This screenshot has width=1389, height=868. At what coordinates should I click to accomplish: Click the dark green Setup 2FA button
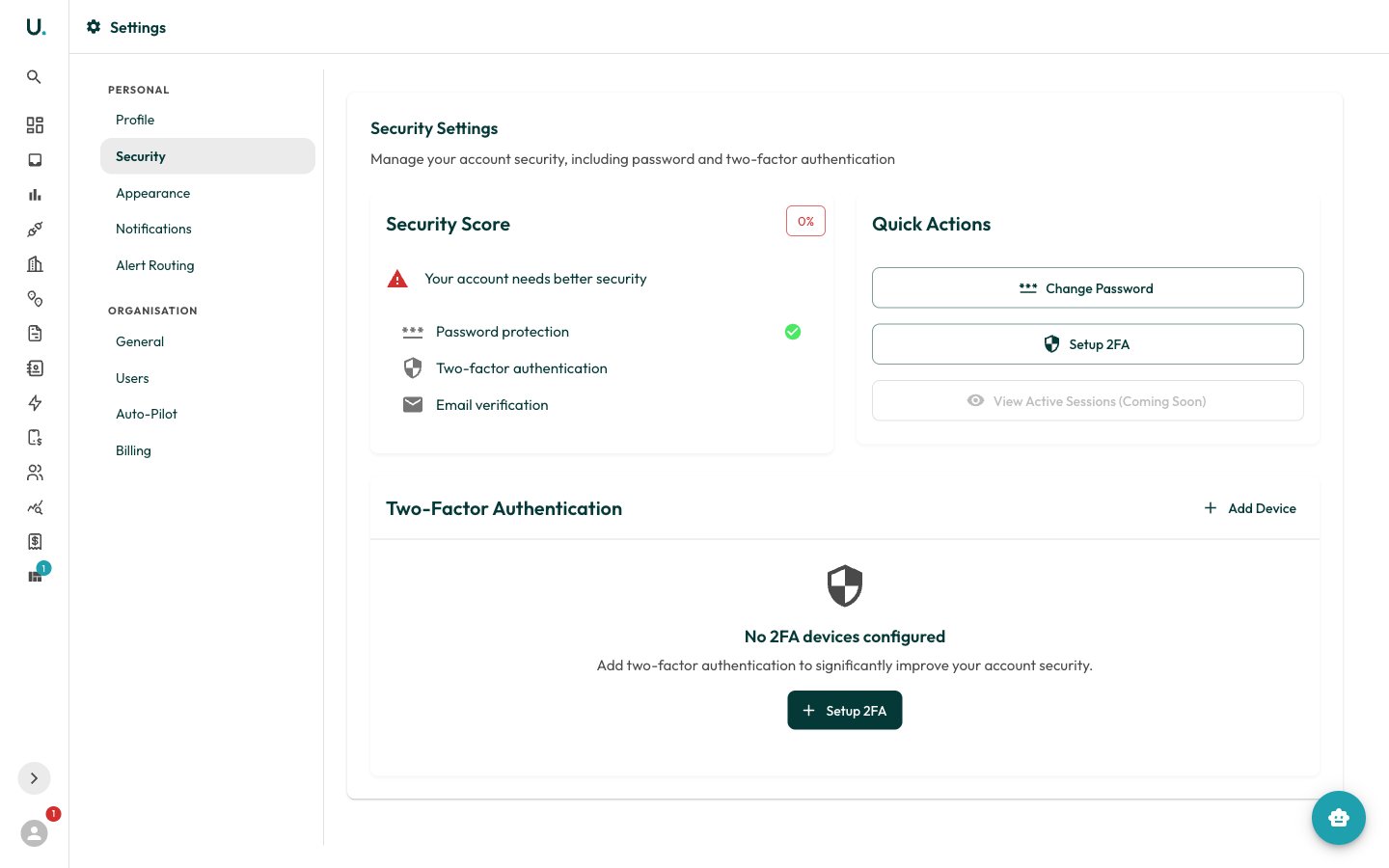tap(845, 711)
